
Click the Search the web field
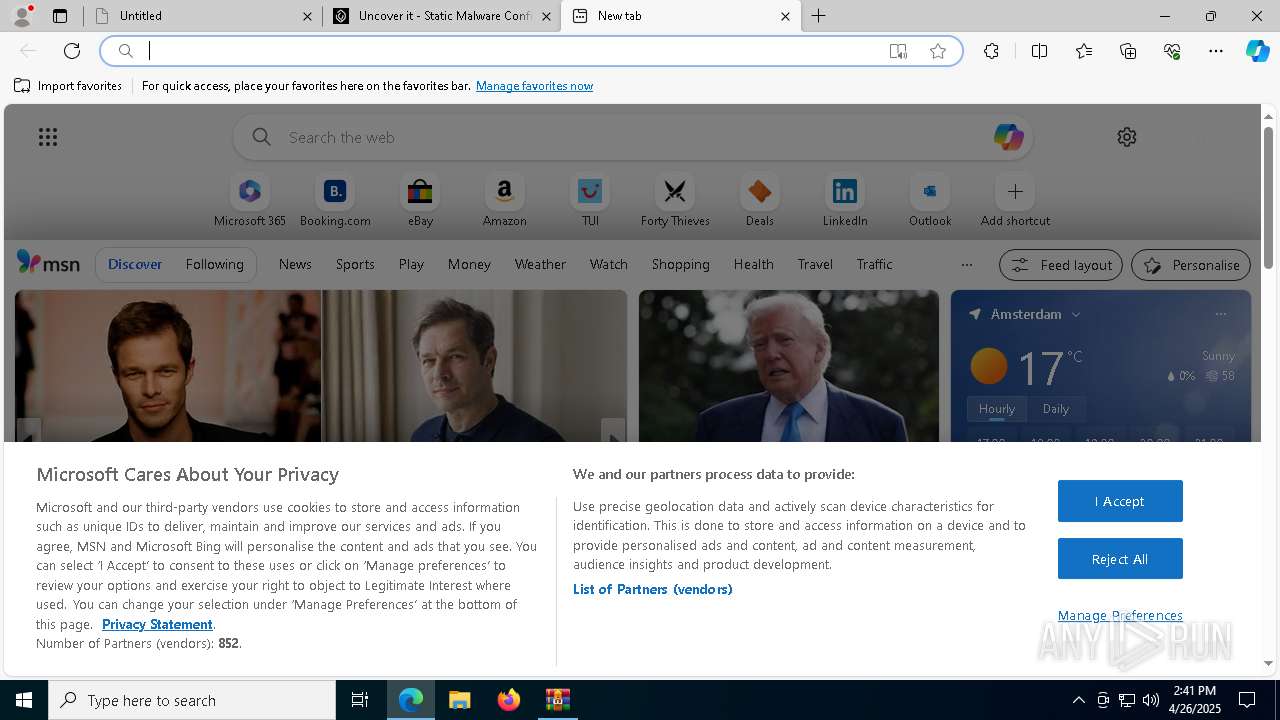(x=632, y=137)
